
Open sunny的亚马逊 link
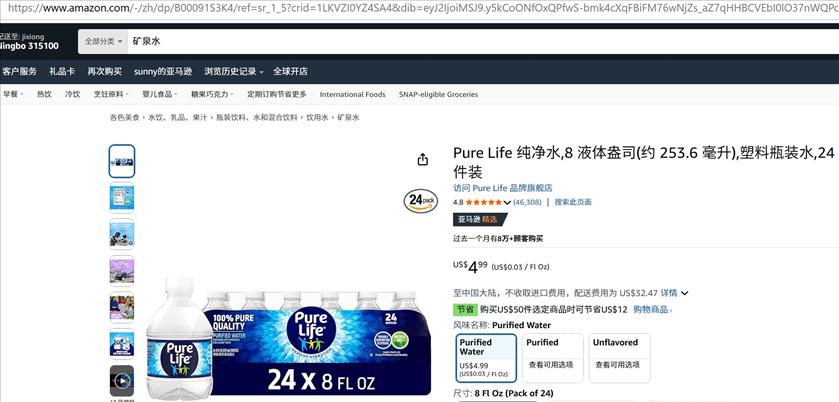(163, 71)
